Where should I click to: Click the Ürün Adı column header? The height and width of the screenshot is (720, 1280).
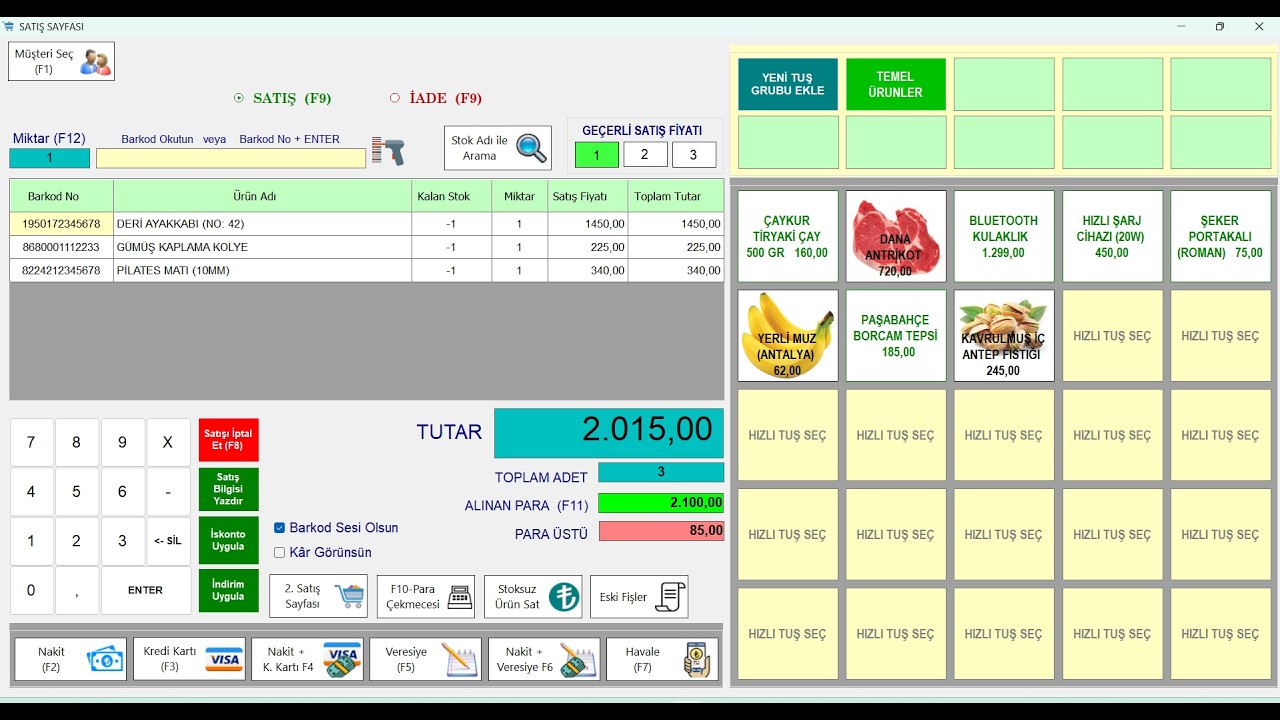262,196
